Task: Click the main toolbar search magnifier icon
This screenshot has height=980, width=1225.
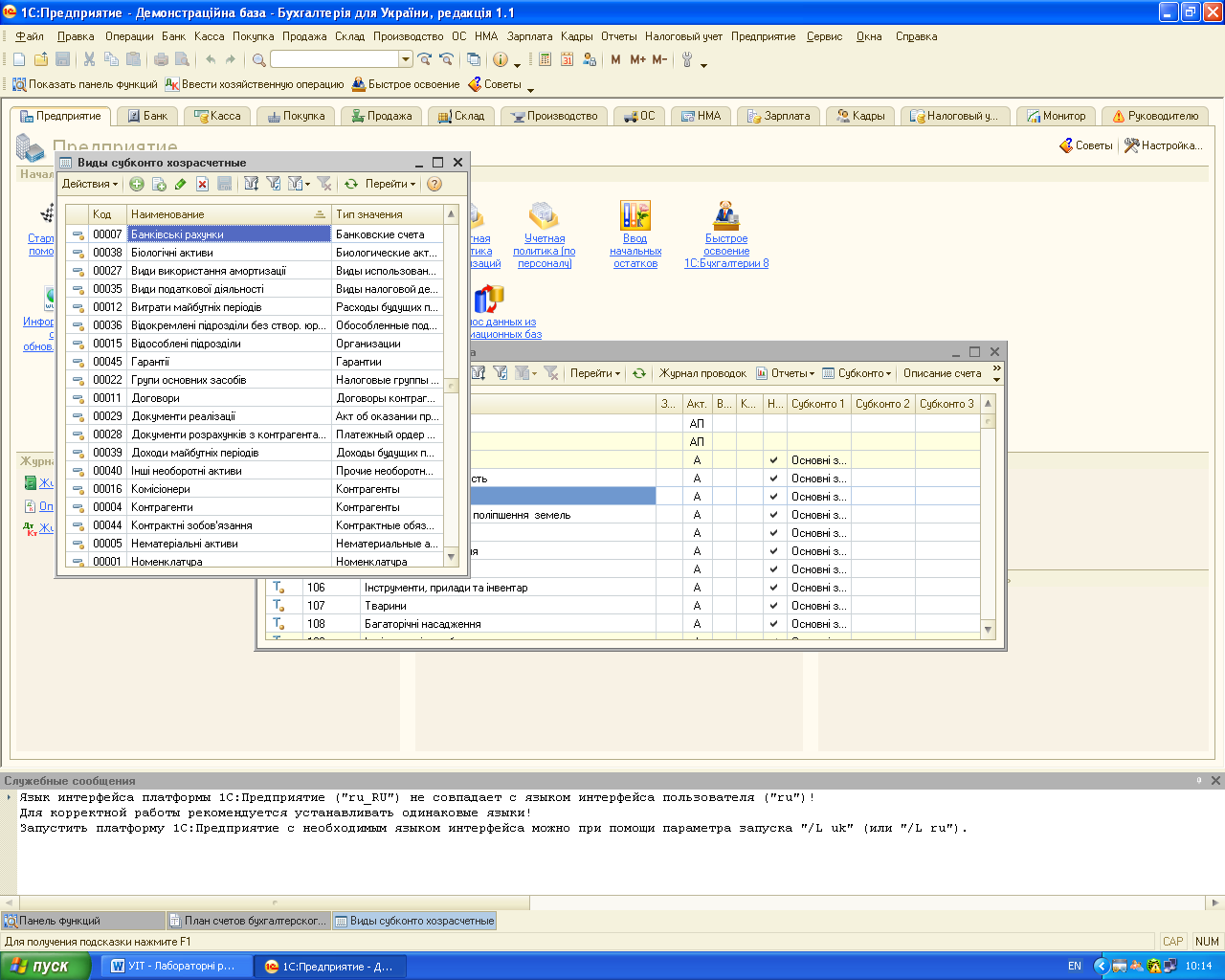Action: pyautogui.click(x=258, y=59)
